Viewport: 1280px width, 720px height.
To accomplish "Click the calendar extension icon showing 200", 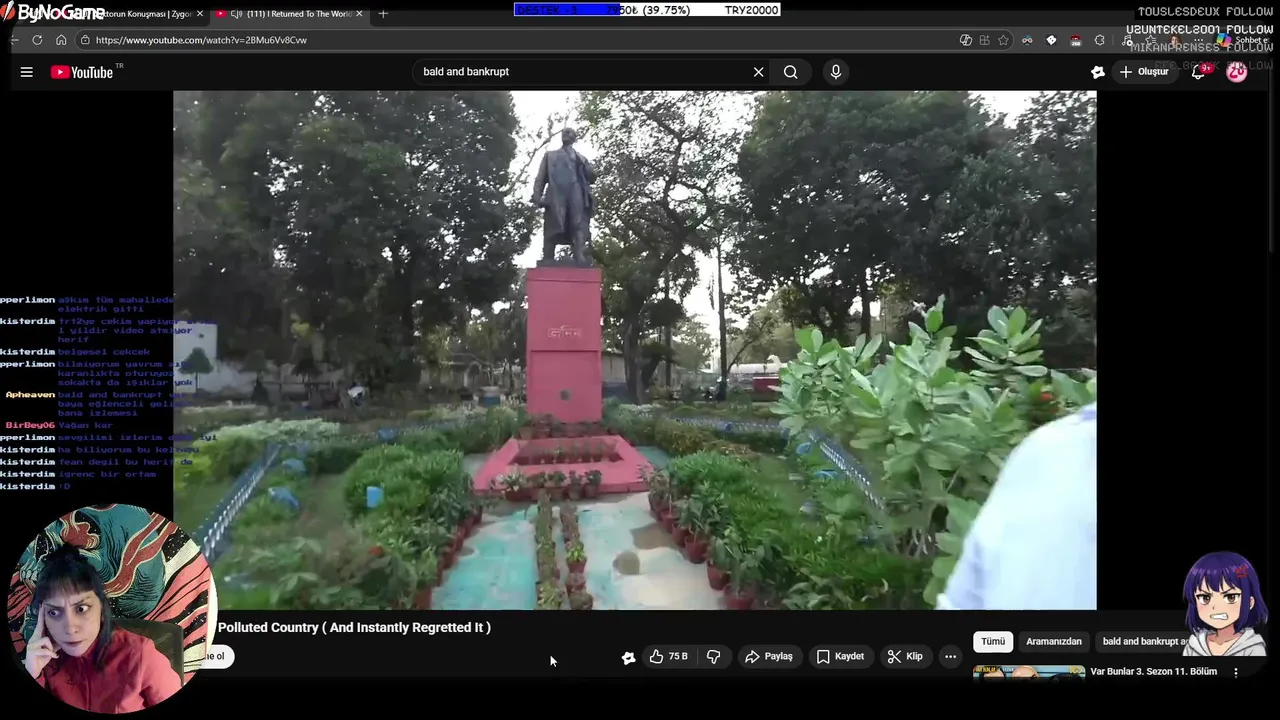I will [x=1076, y=40].
